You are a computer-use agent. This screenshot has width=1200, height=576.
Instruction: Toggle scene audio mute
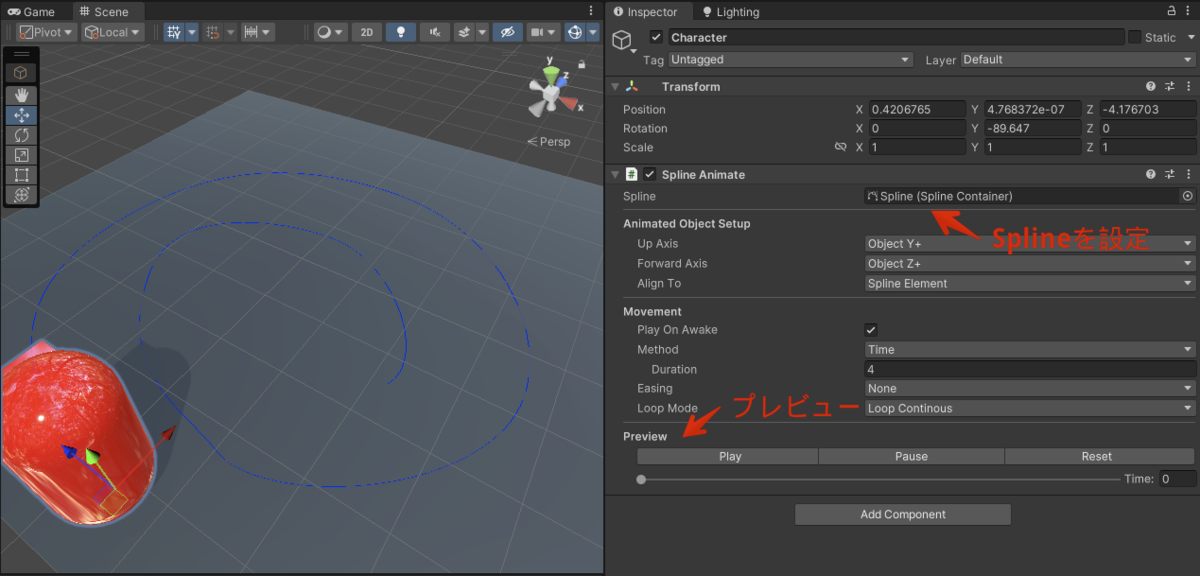tap(434, 32)
